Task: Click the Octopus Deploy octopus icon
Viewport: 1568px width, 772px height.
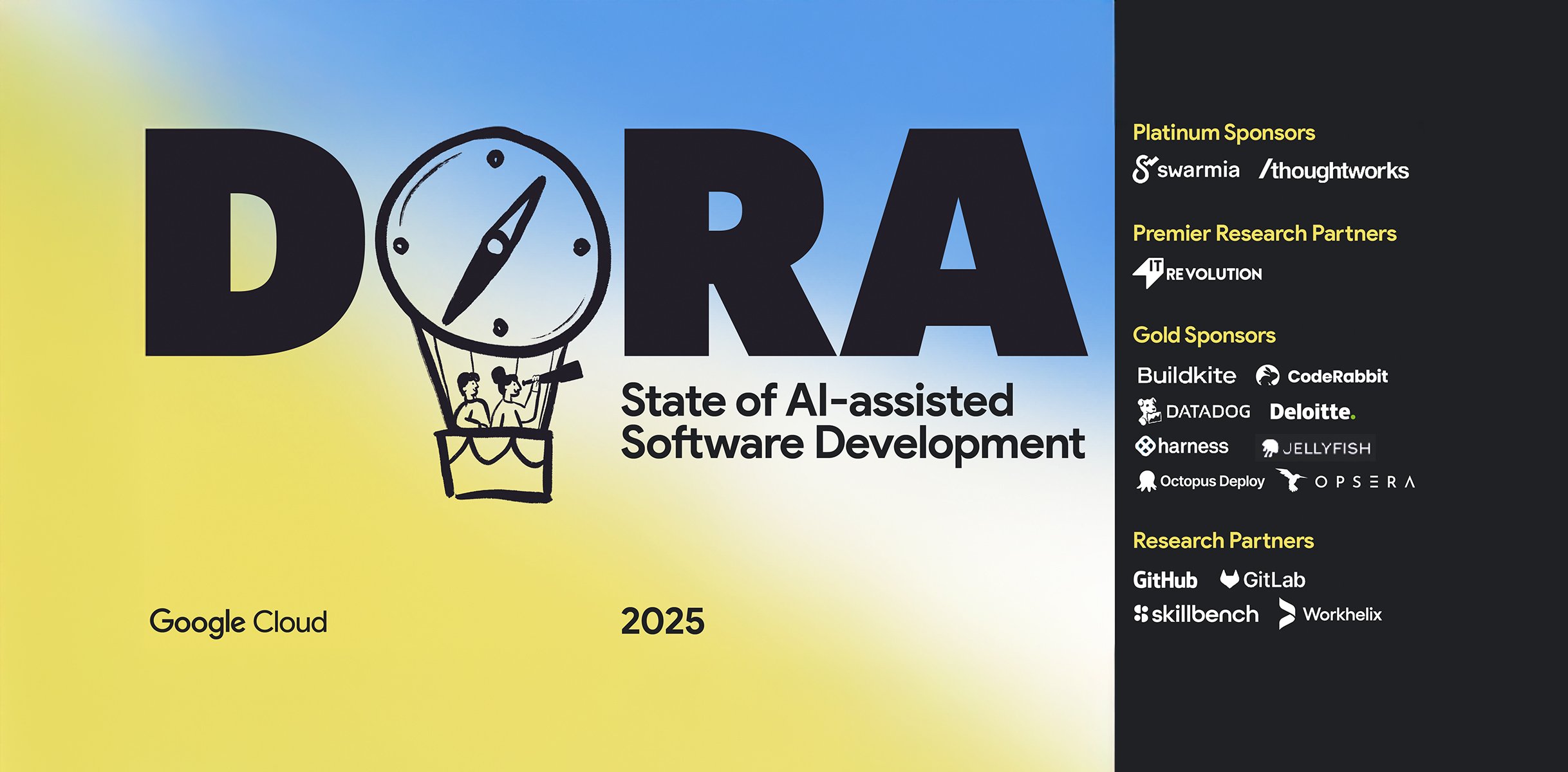Action: [x=1146, y=481]
